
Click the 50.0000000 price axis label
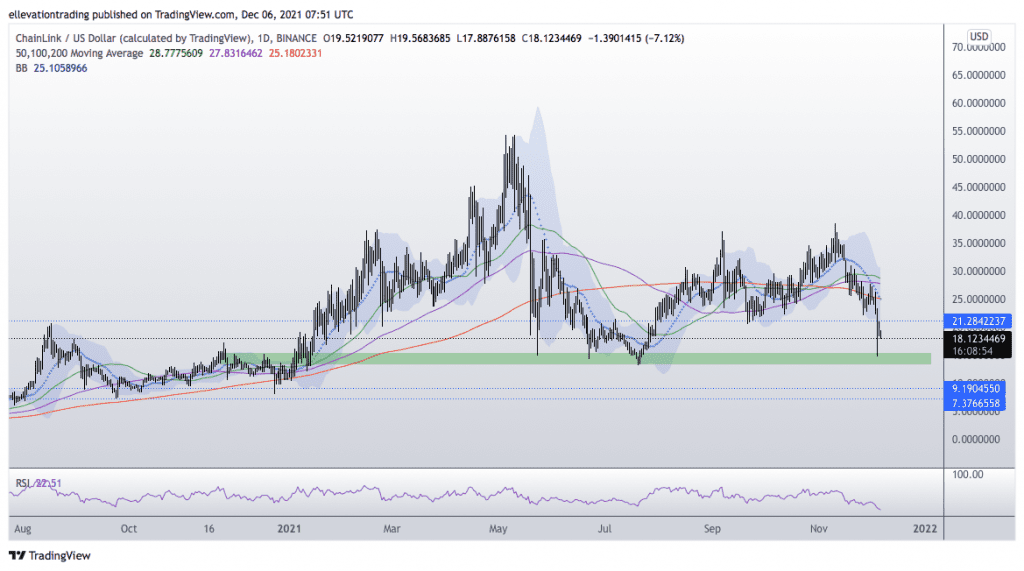(978, 159)
